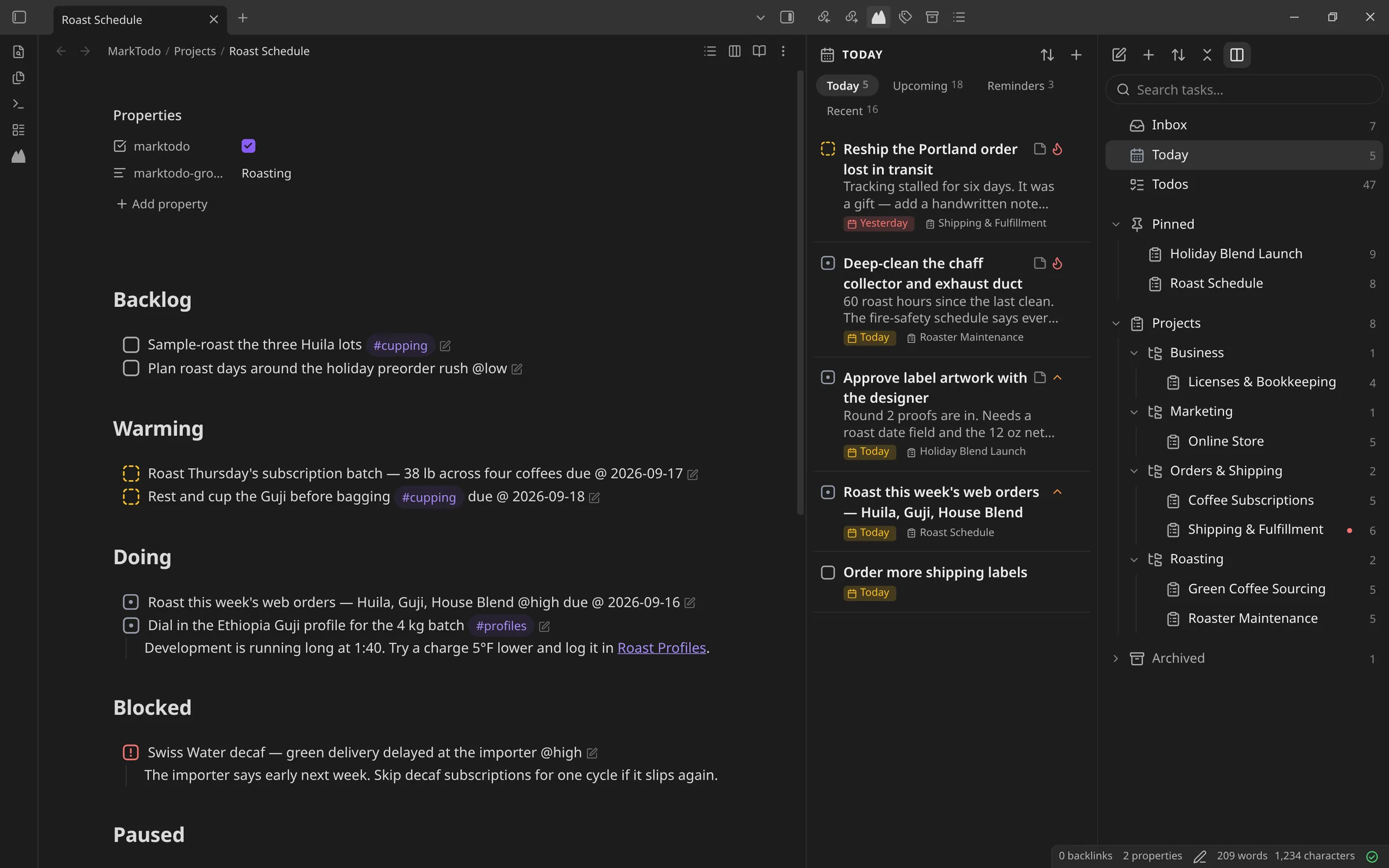
Task: Sort tasks in the TODAY panel
Action: pos(1047,55)
